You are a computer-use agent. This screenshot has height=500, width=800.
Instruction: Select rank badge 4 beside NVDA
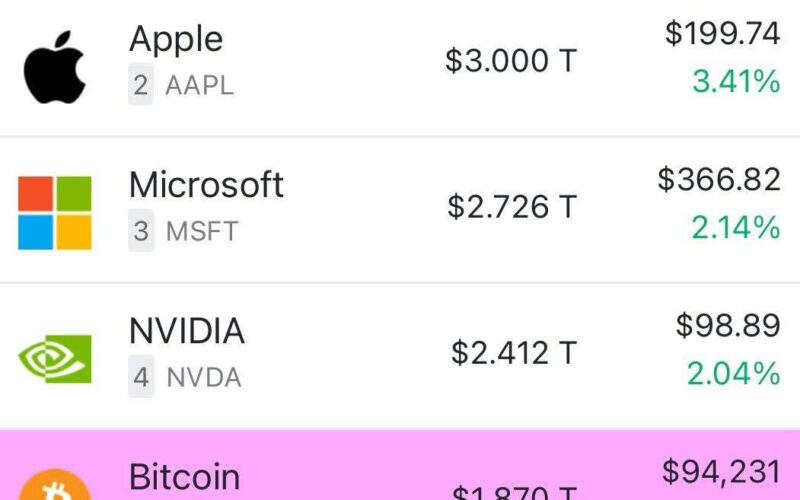(x=141, y=377)
